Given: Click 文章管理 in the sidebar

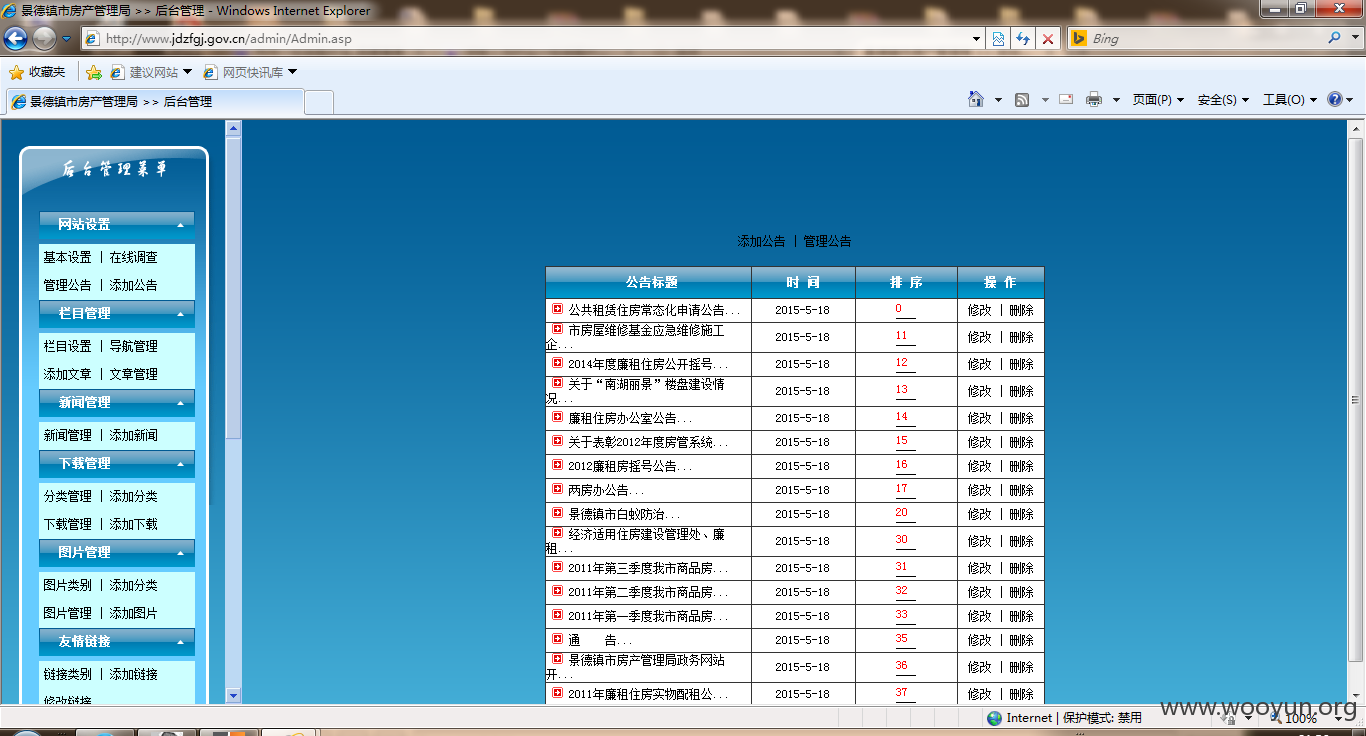Looking at the screenshot, I should click(x=134, y=374).
